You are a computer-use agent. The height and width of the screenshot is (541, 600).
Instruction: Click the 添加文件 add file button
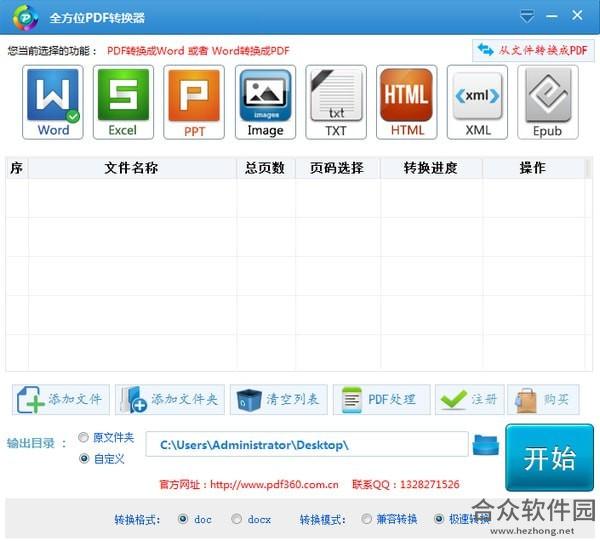point(61,400)
